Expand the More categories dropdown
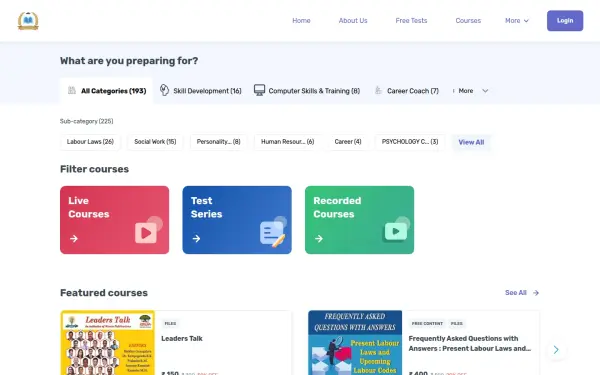Screen dimensions: 600x375 470,91
